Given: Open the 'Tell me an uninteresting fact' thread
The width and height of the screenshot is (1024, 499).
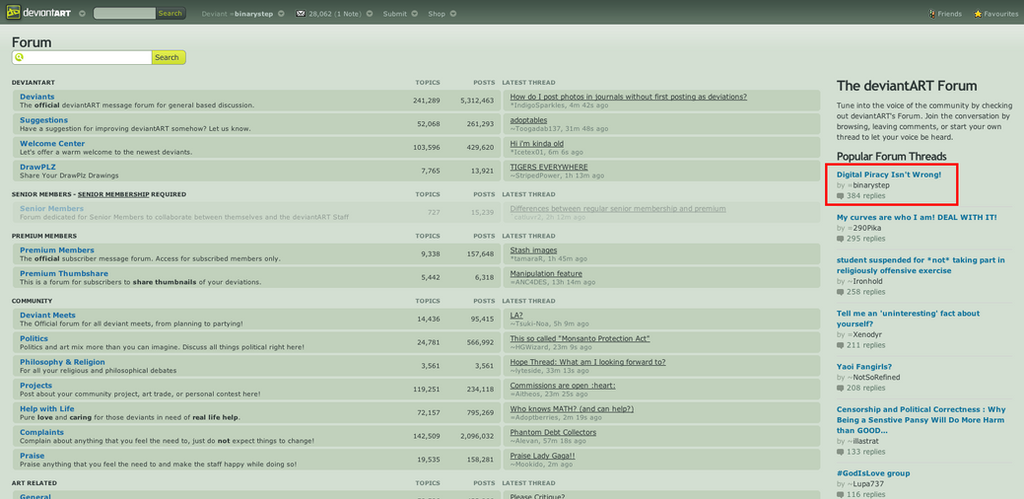Looking at the screenshot, I should click(x=908, y=318).
